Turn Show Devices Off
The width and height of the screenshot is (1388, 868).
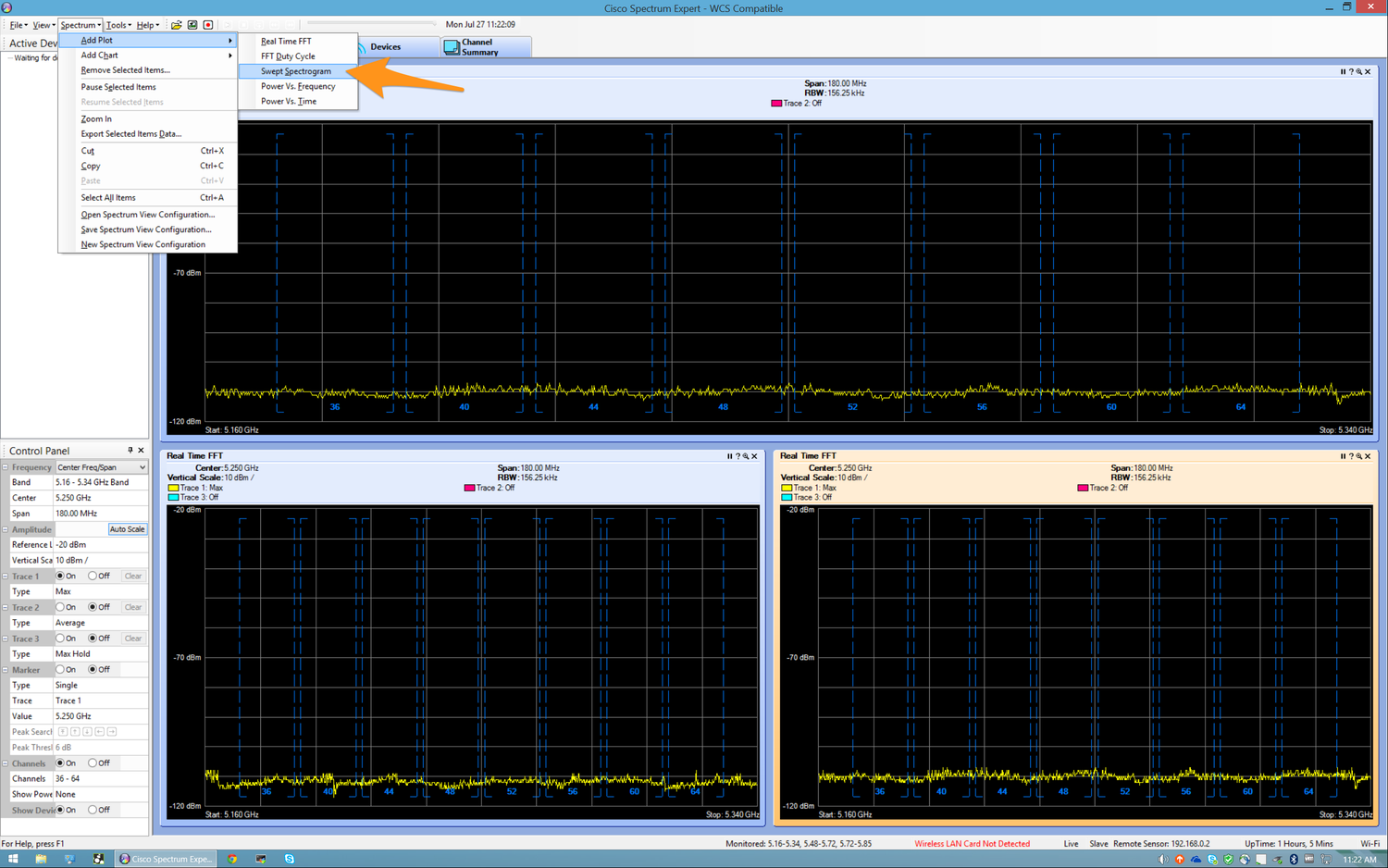click(93, 810)
